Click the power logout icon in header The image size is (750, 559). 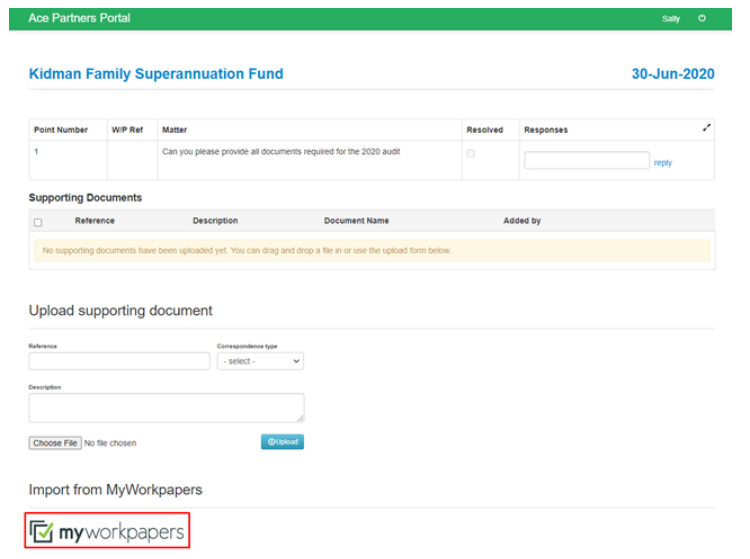[x=702, y=19]
